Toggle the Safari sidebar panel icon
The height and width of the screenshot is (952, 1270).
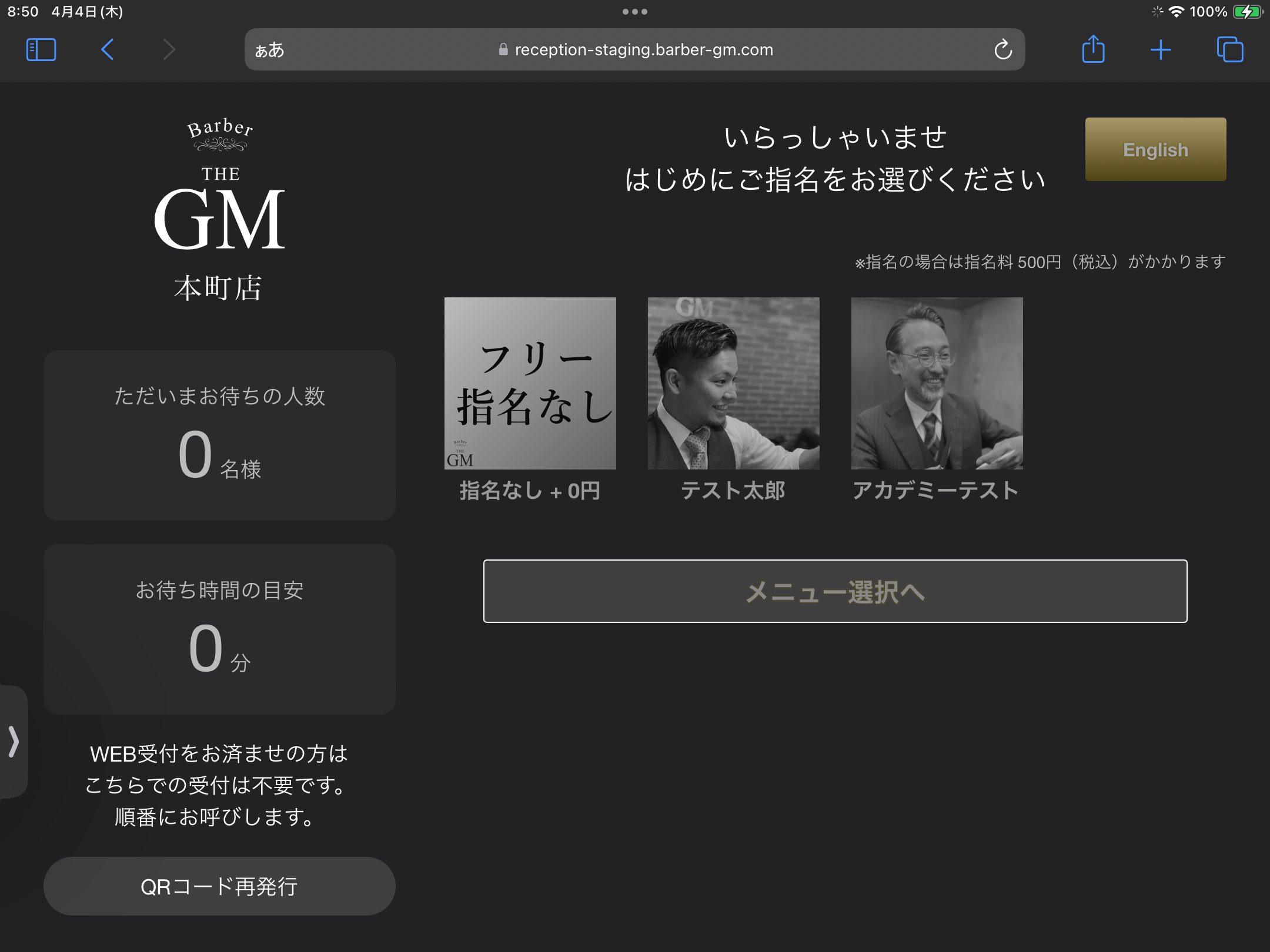point(41,50)
